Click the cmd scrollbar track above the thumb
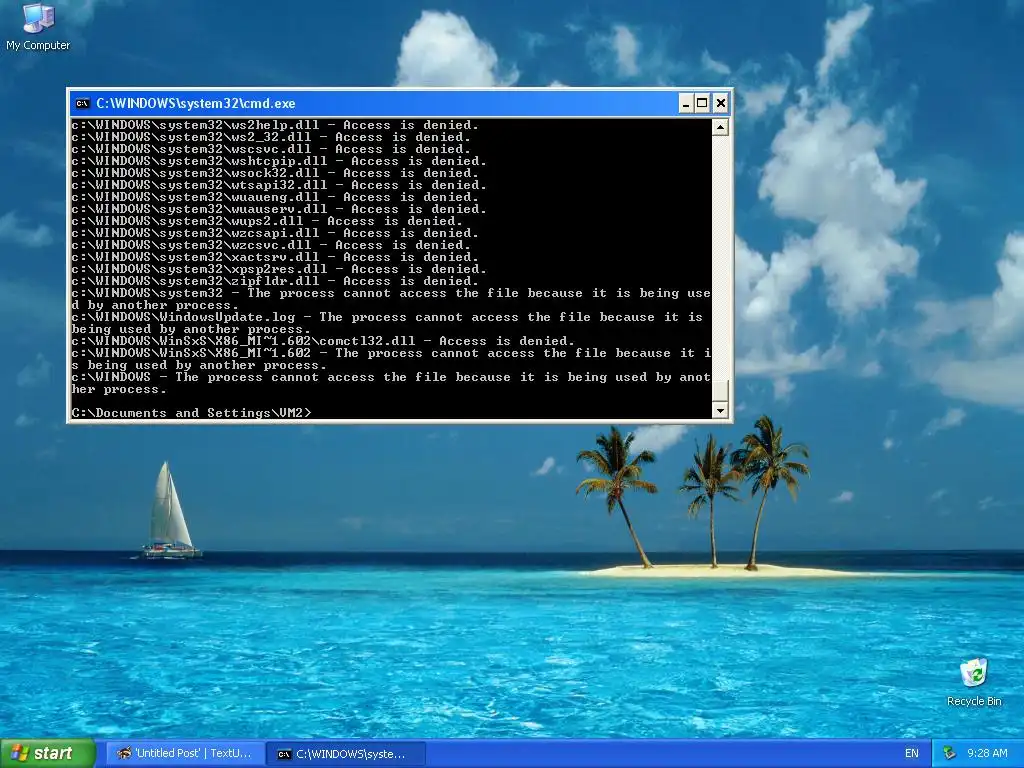 point(720,257)
